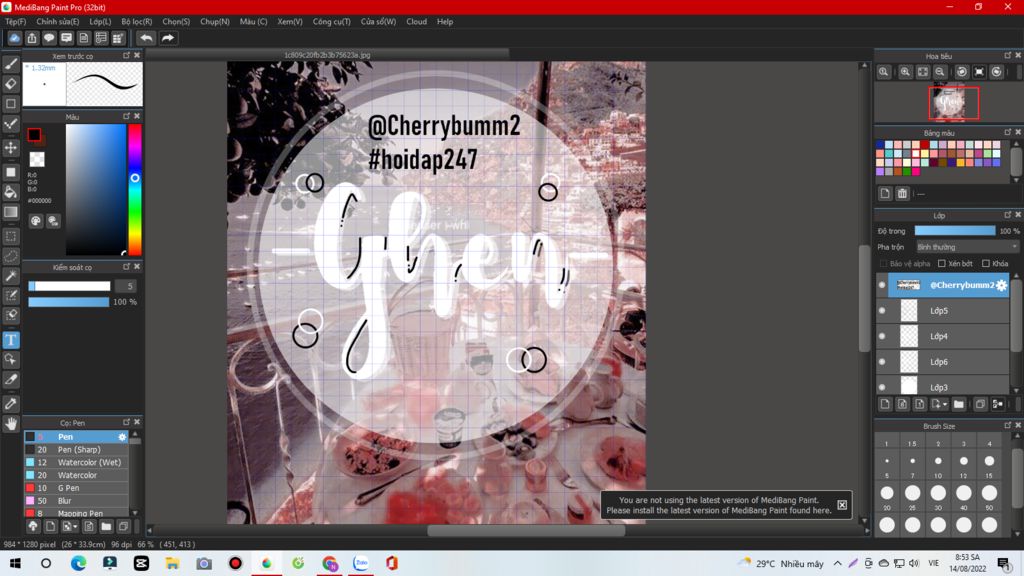Hide the Lớp3 layer
1024x576 pixels.
point(882,387)
